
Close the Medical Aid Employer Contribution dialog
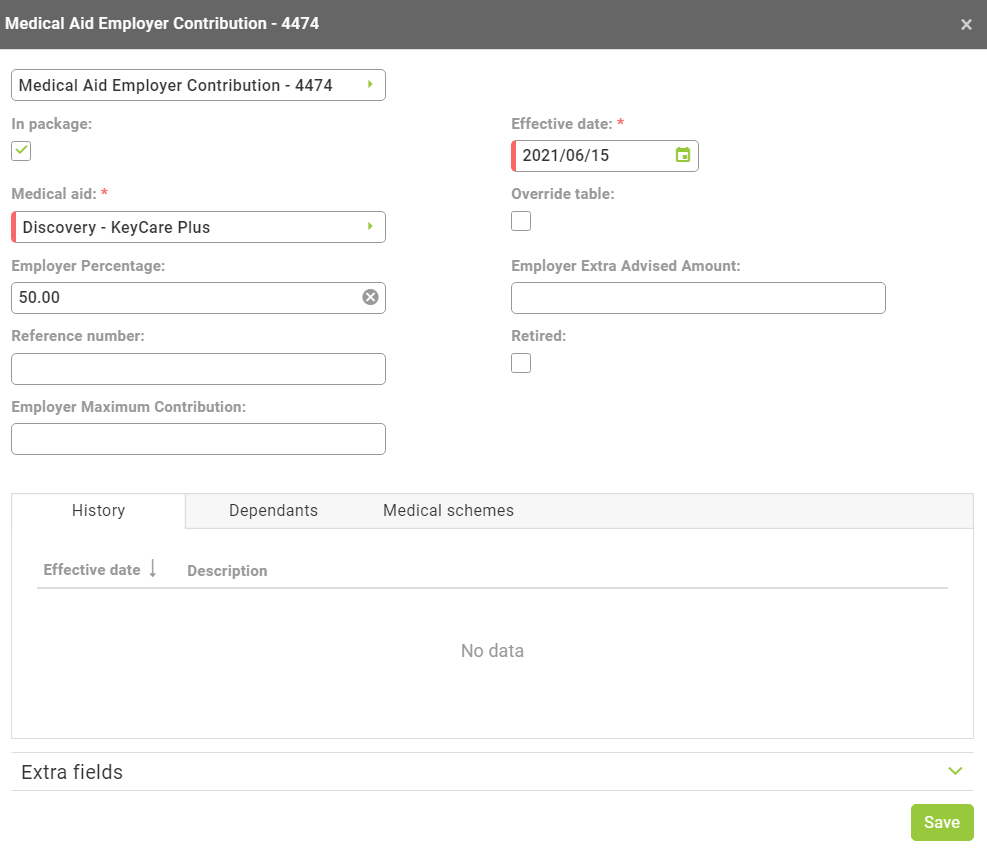(966, 25)
